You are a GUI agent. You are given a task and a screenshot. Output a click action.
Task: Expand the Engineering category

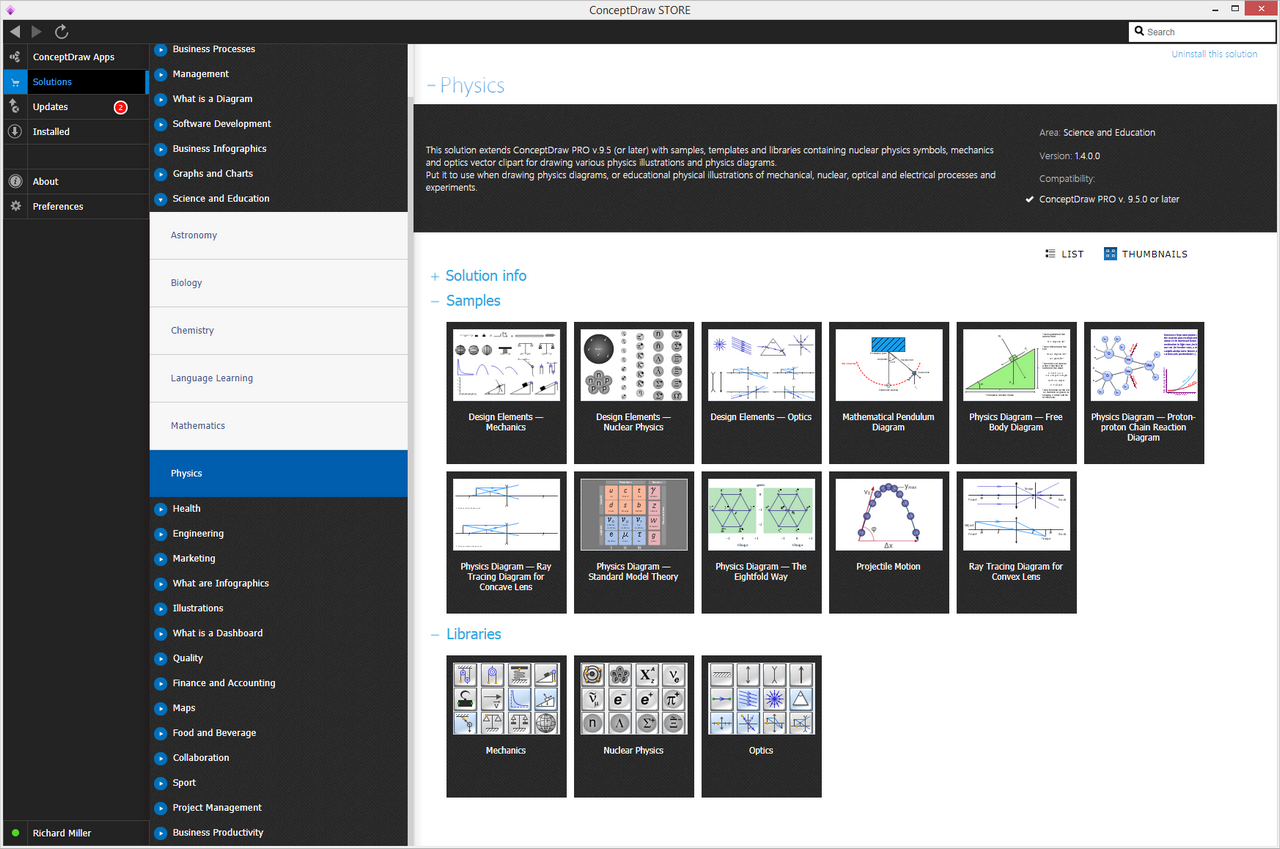click(x=161, y=534)
